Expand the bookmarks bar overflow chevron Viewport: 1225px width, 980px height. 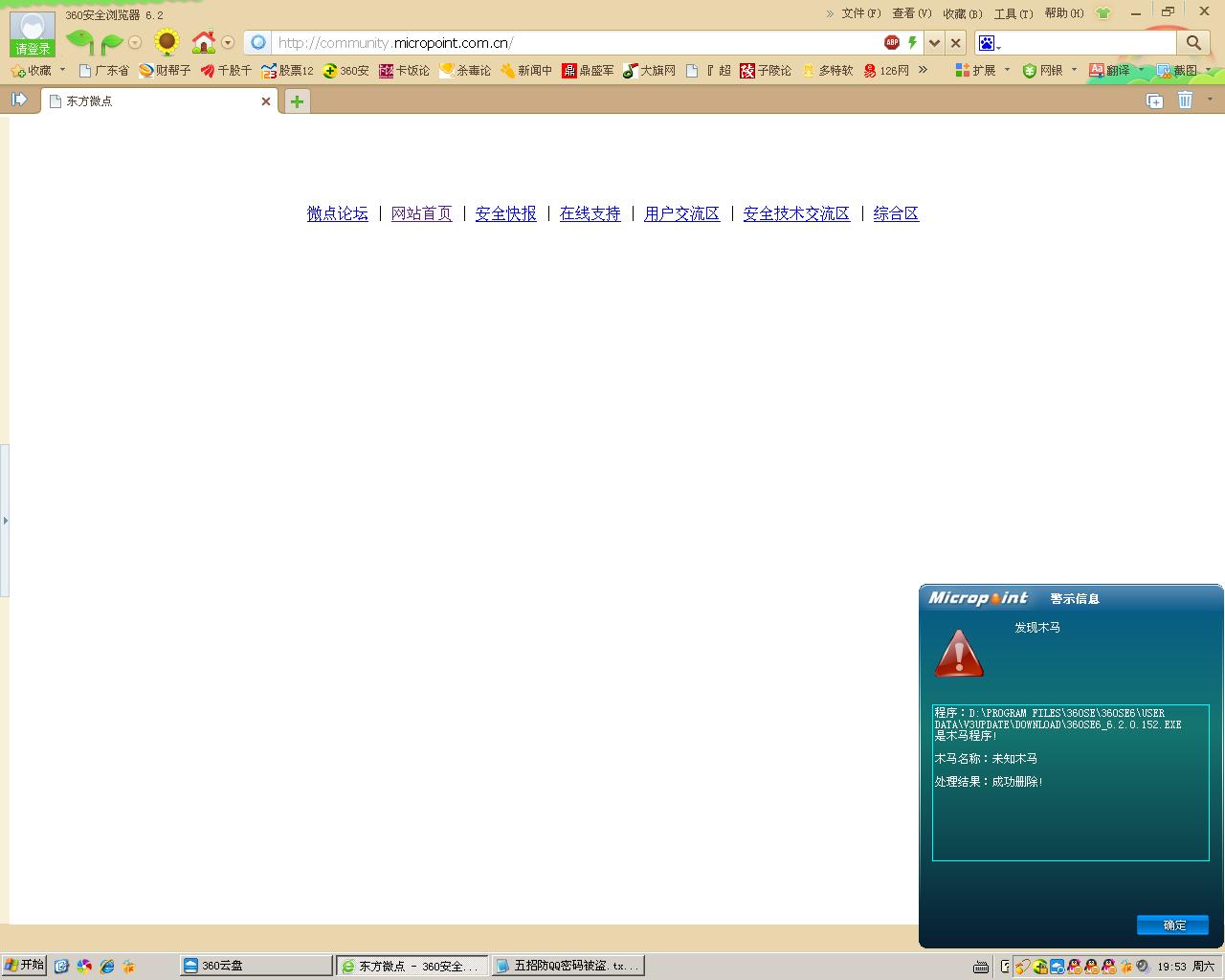point(923,70)
